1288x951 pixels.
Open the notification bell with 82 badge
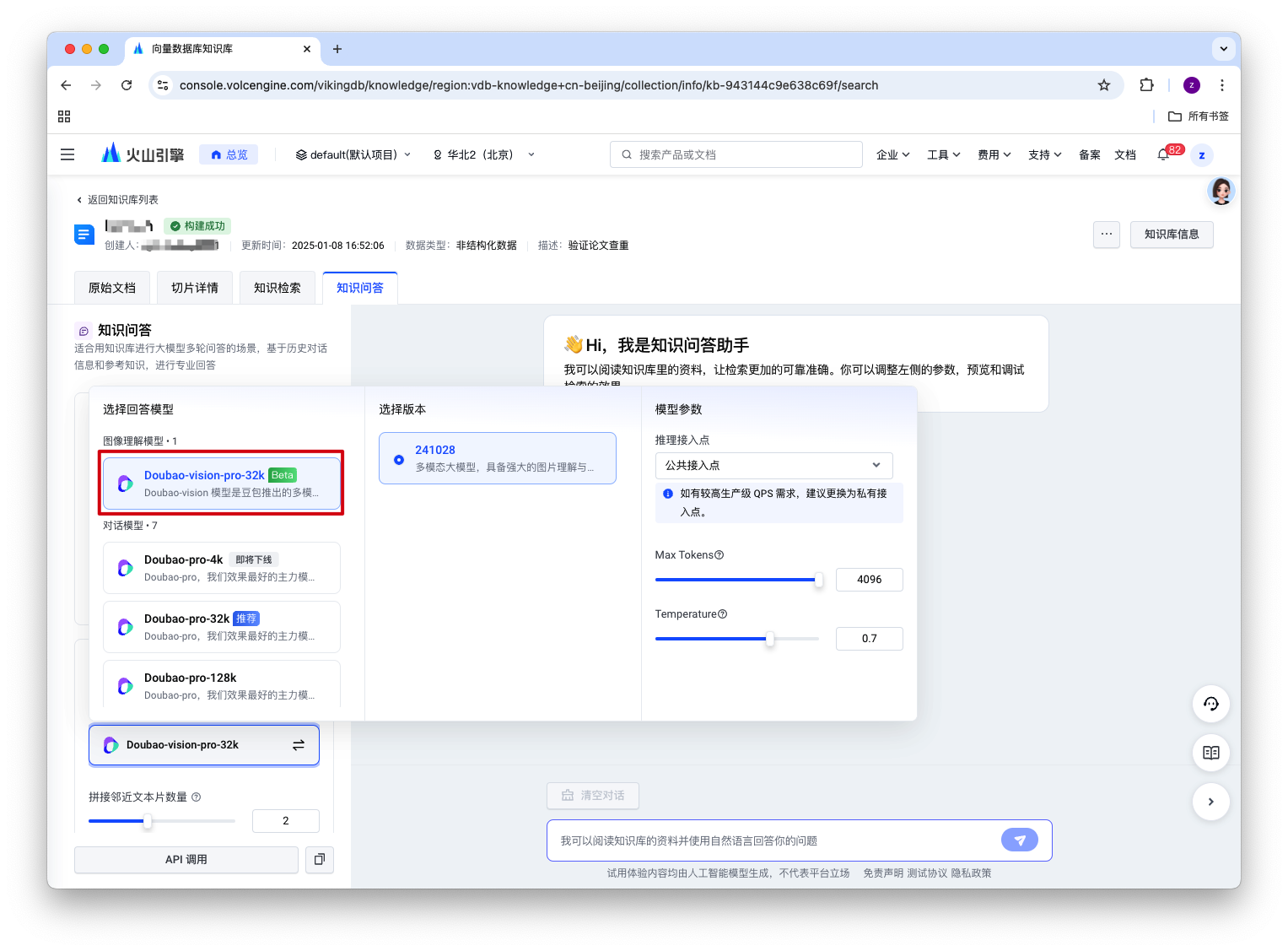coord(1163,154)
